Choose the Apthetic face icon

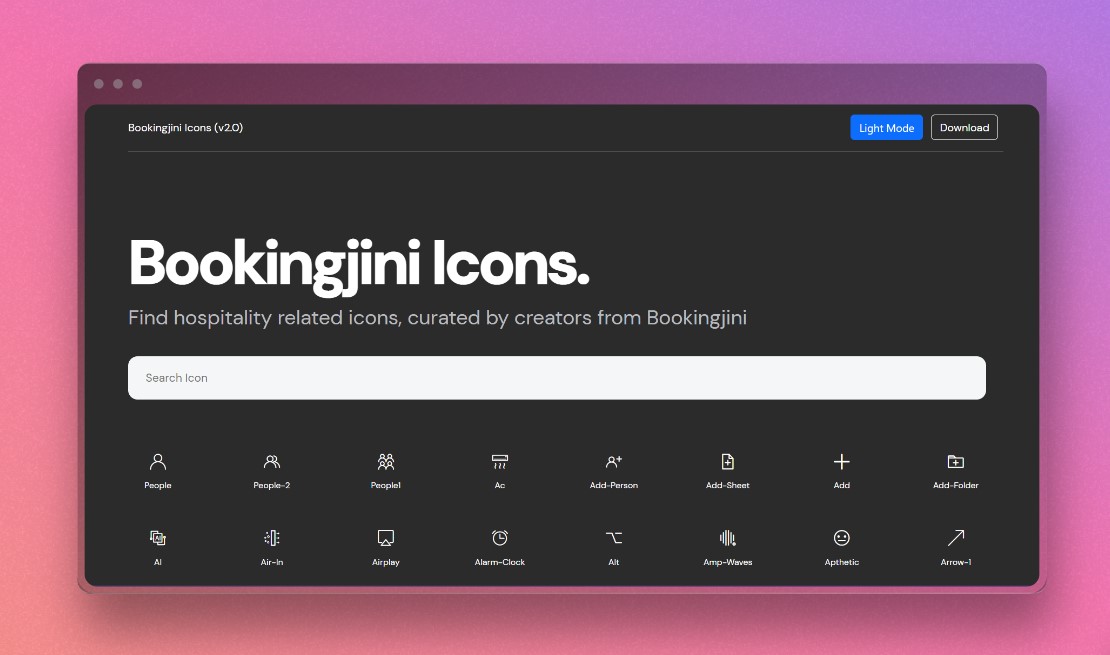click(x=842, y=538)
